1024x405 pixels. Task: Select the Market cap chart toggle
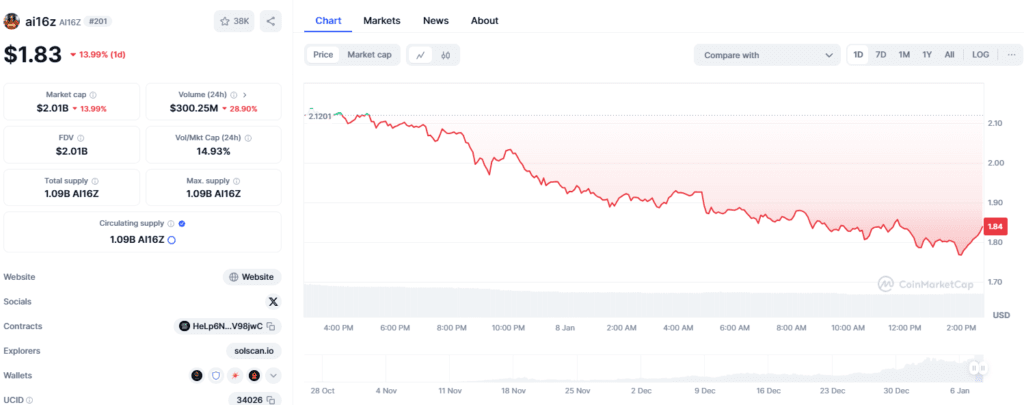[x=370, y=55]
